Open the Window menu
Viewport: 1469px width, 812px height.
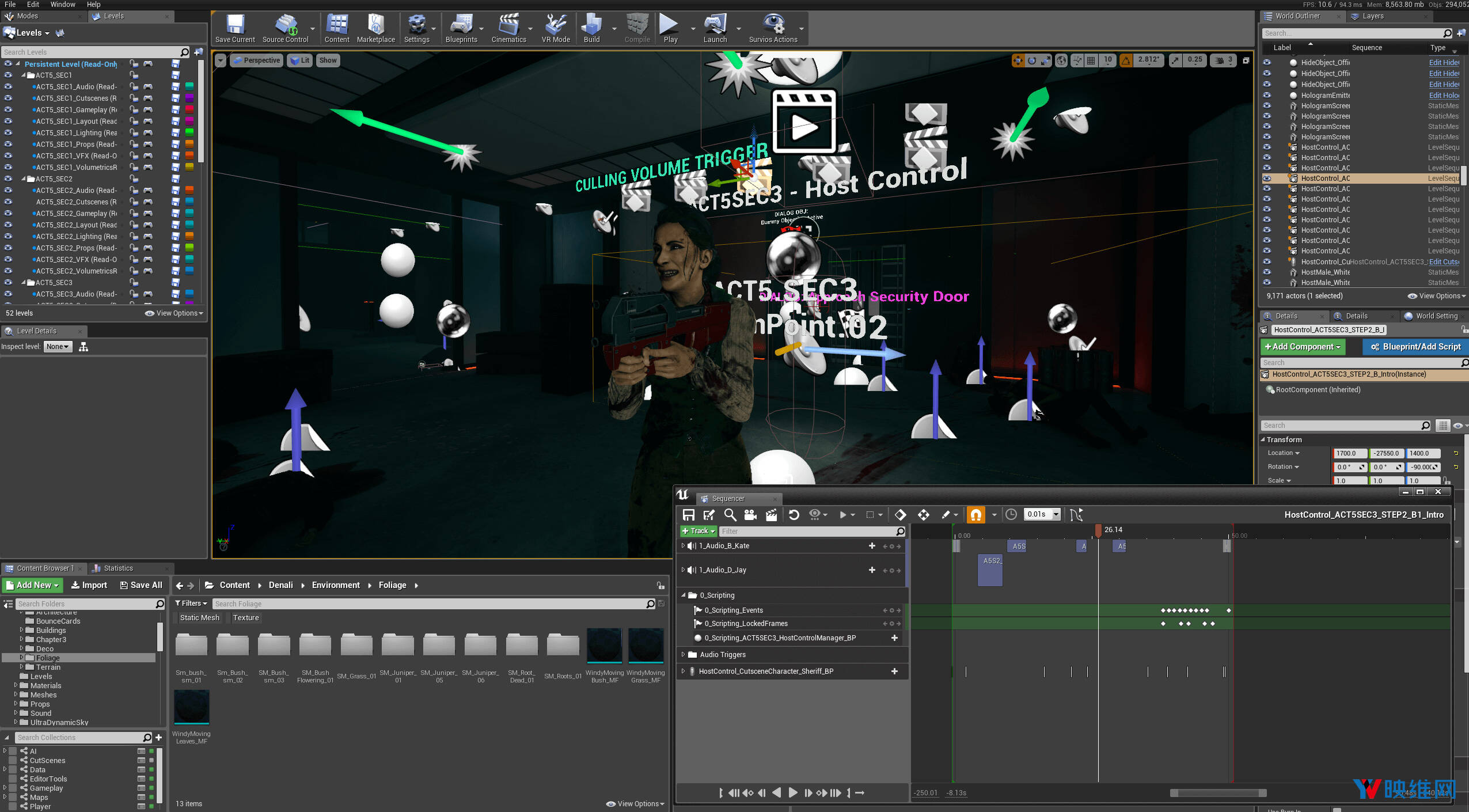click(63, 5)
